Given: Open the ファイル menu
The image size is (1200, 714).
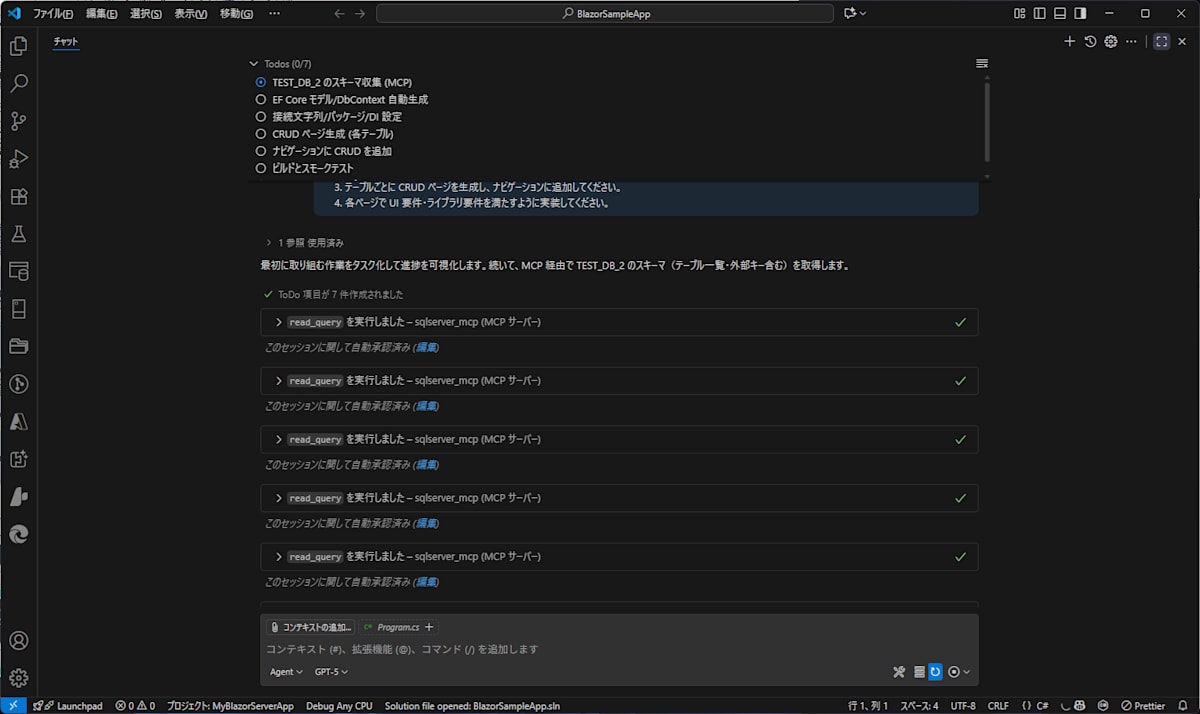Looking at the screenshot, I should pyautogui.click(x=54, y=13).
